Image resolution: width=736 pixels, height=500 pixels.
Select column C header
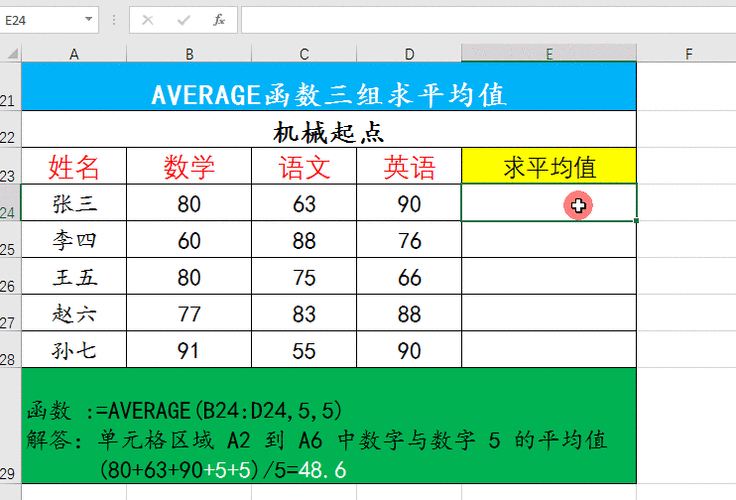tap(304, 54)
